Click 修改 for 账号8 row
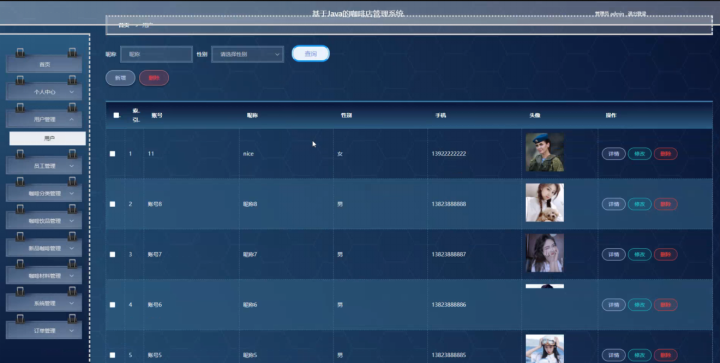720x363 pixels. [640, 204]
